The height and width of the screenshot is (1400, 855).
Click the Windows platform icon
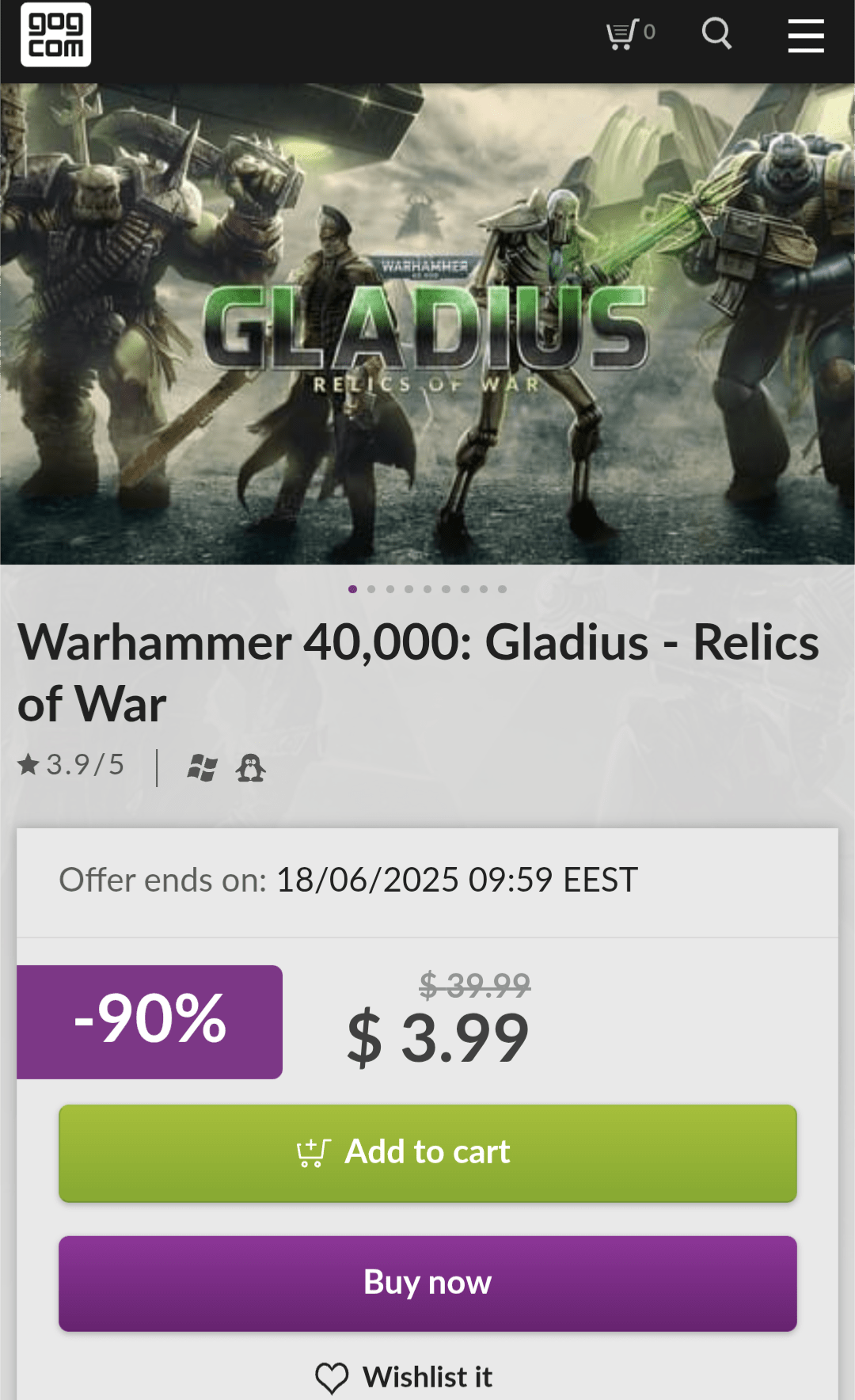point(203,767)
